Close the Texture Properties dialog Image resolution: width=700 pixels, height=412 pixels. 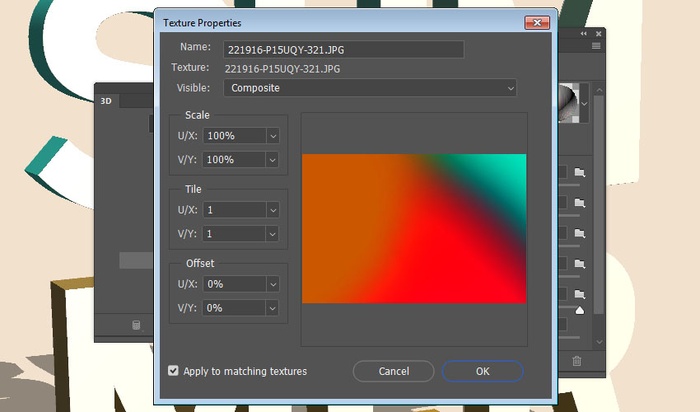537,23
